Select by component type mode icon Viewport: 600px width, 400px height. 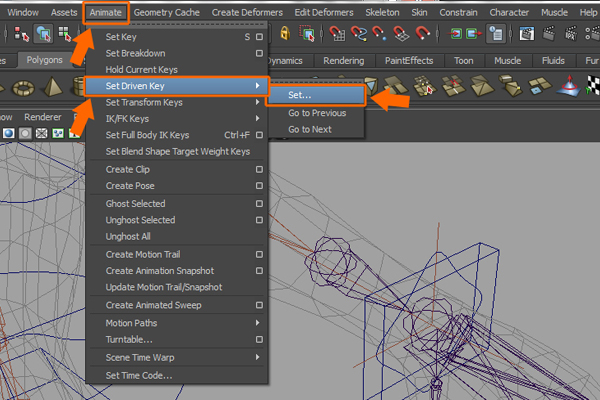click(x=65, y=34)
